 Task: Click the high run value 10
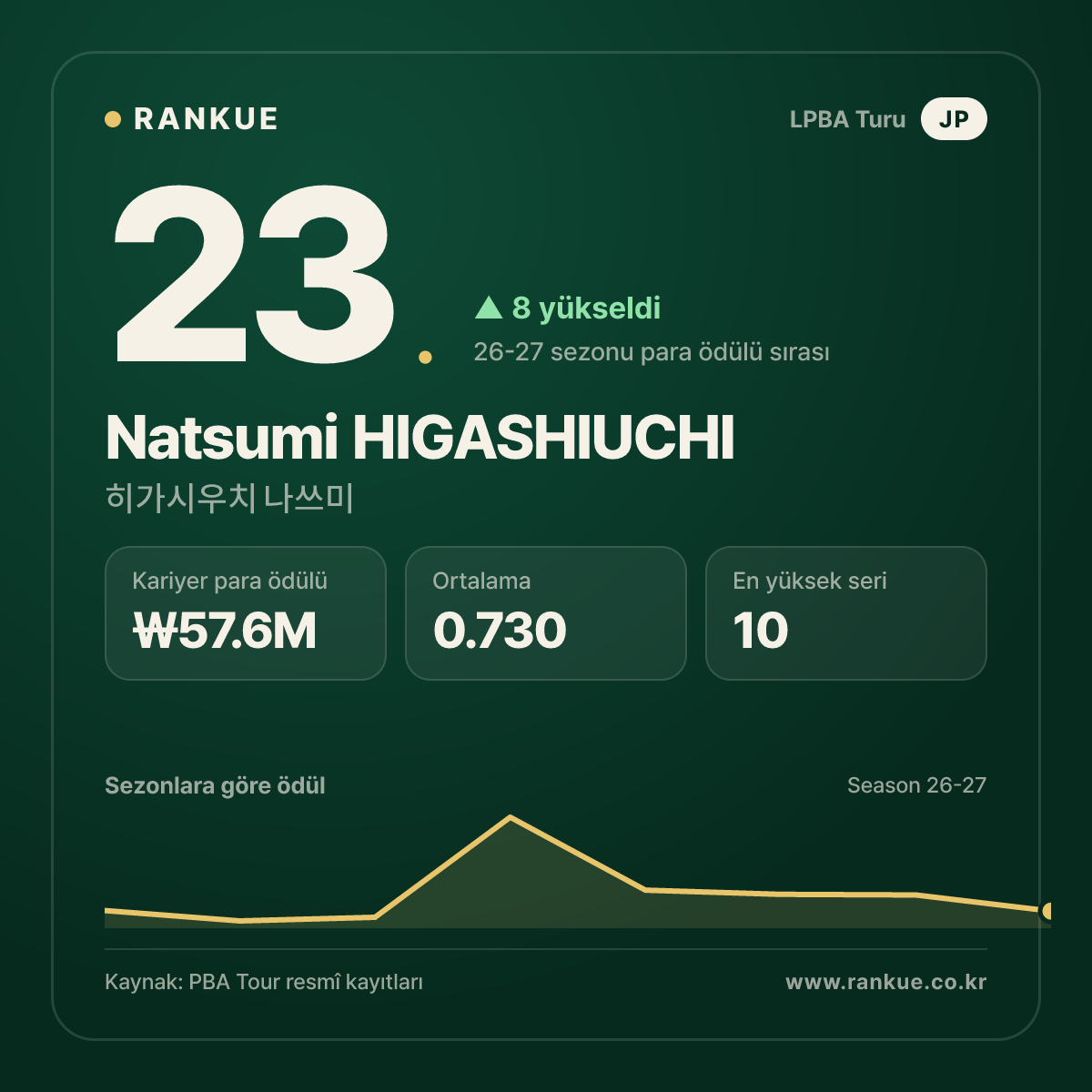761,631
